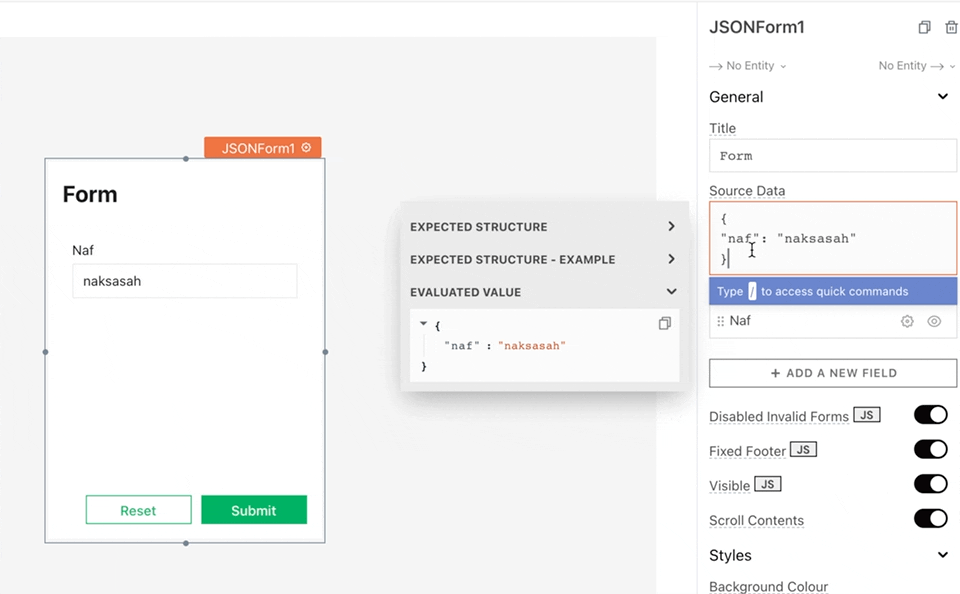Open the incoming No Entity dropdown
960x594 pixels.
tap(748, 66)
